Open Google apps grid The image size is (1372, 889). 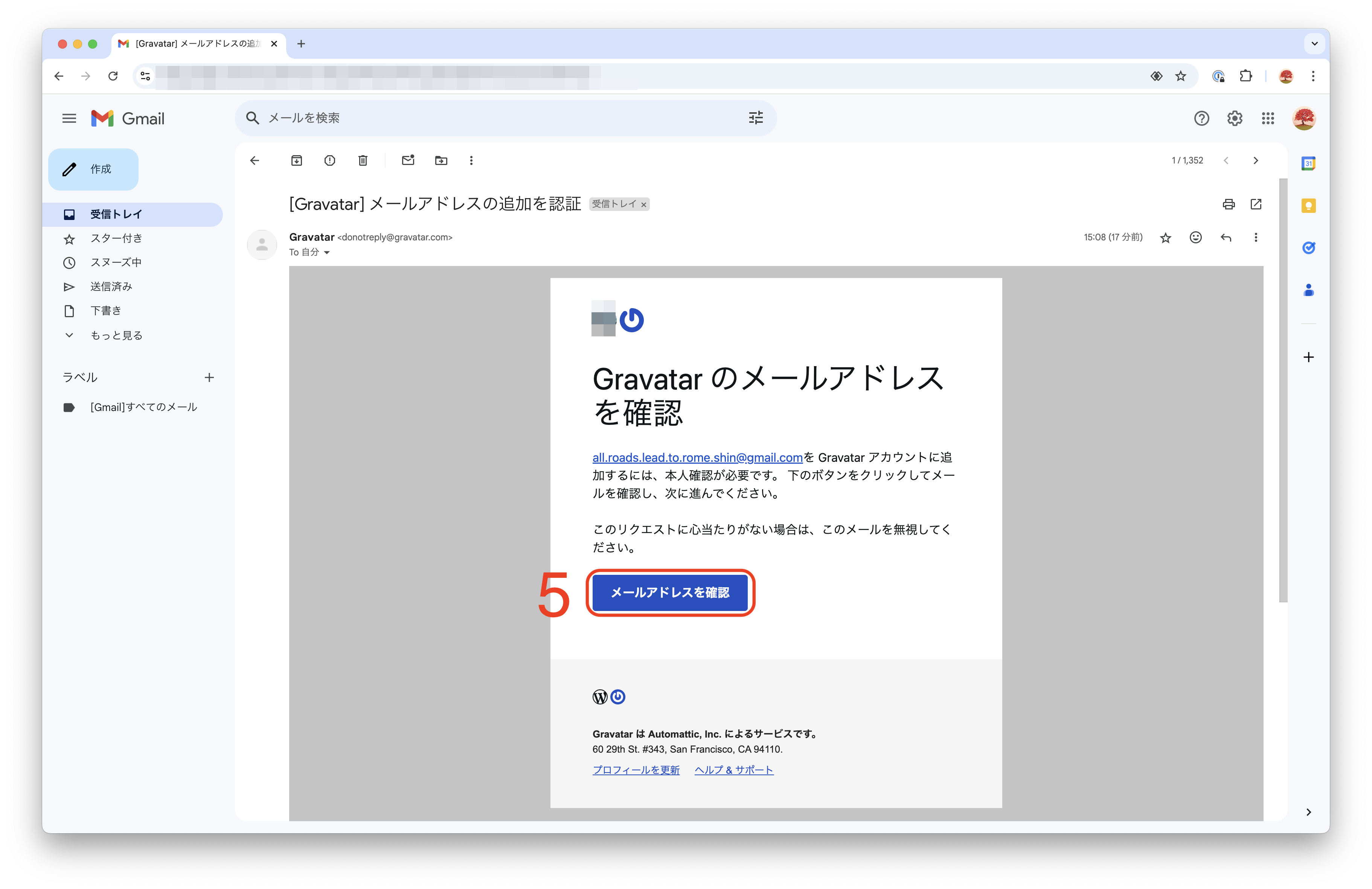[1268, 118]
